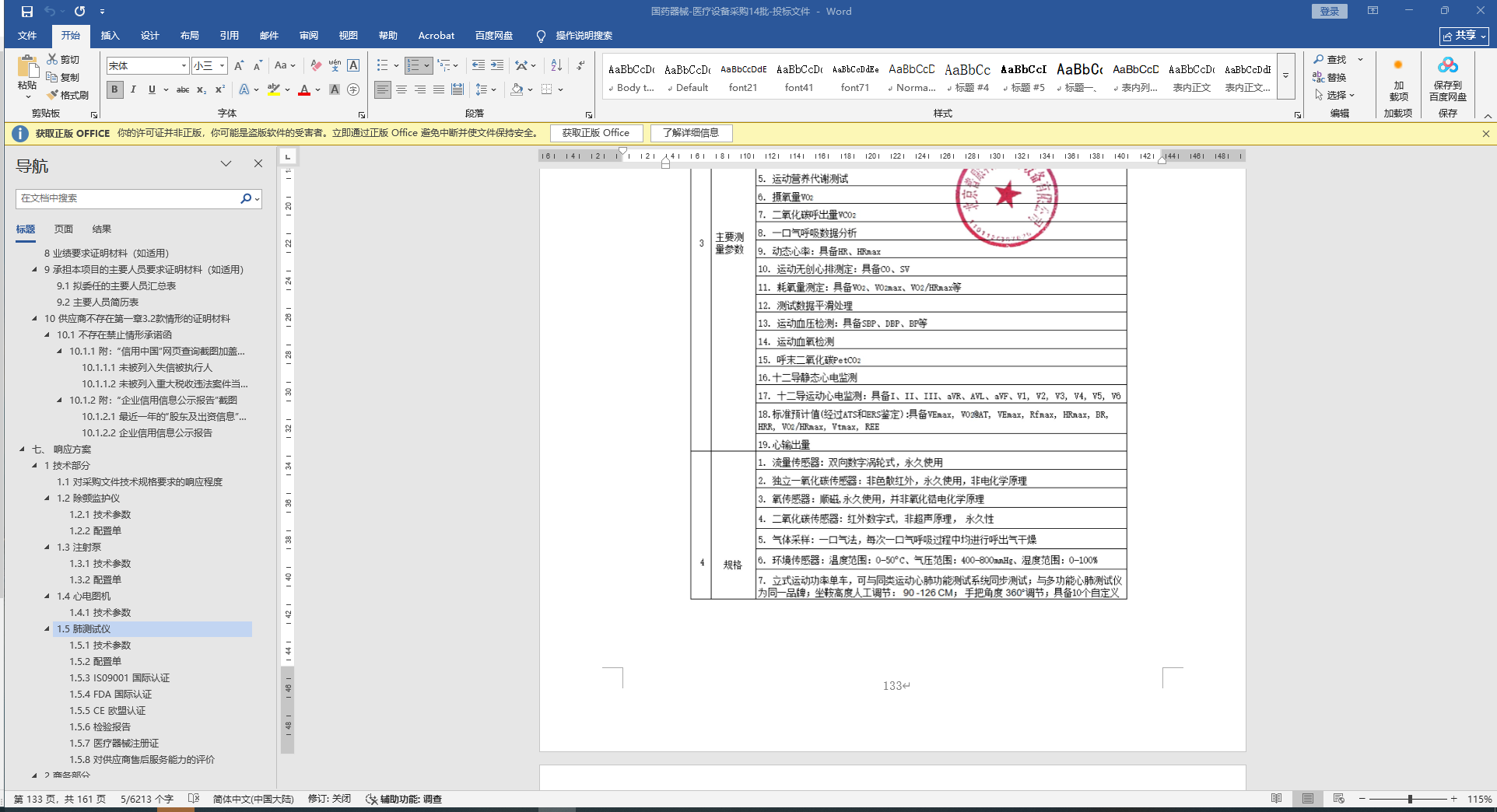Switch to Read Mode view in status bar
This screenshot has width=1497, height=812.
pos(1276,799)
